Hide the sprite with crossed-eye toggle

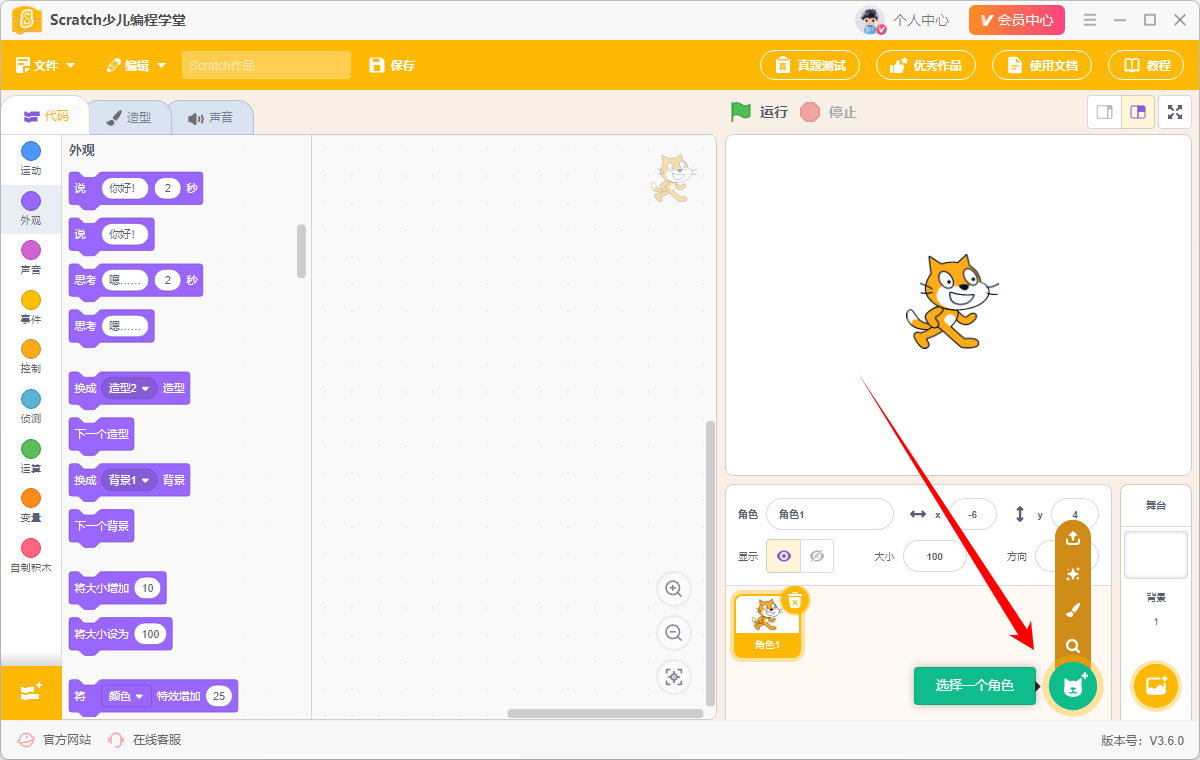click(817, 556)
